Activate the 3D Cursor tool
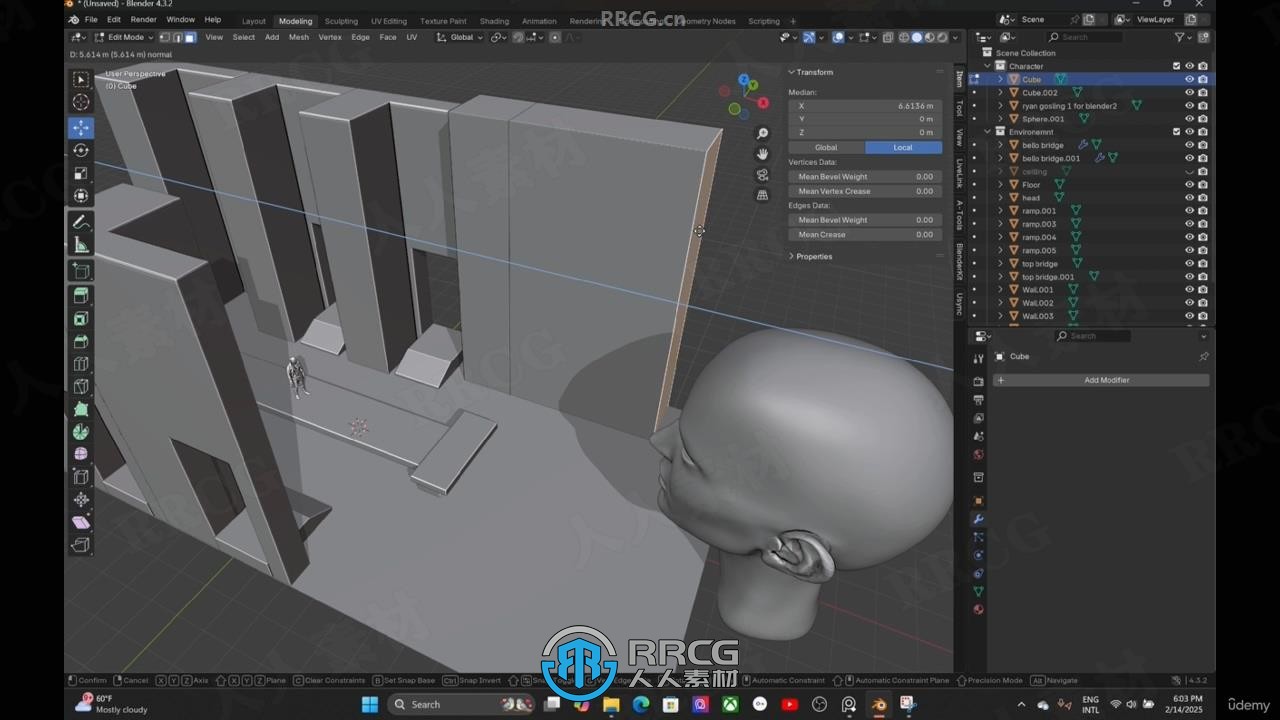 [81, 102]
